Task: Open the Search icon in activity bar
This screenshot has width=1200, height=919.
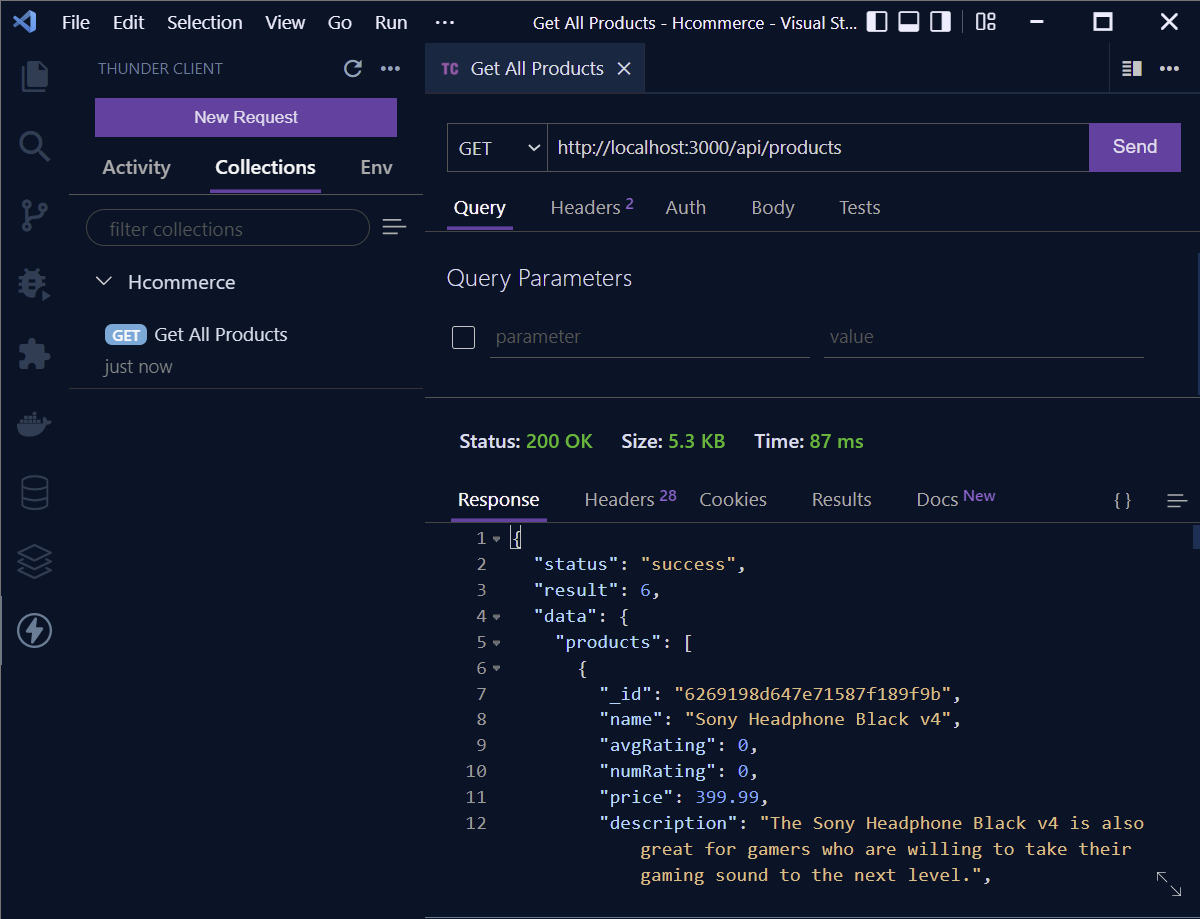Action: tap(34, 146)
